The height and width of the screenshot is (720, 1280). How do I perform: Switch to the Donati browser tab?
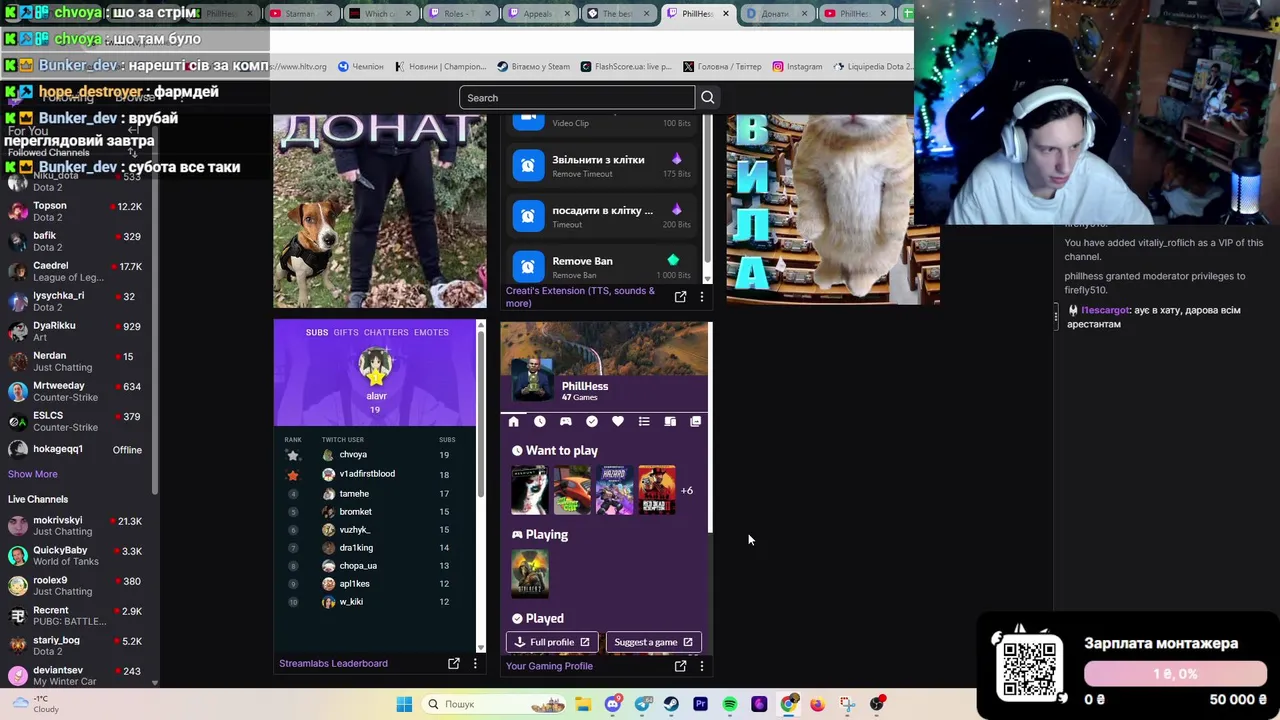[x=775, y=13]
